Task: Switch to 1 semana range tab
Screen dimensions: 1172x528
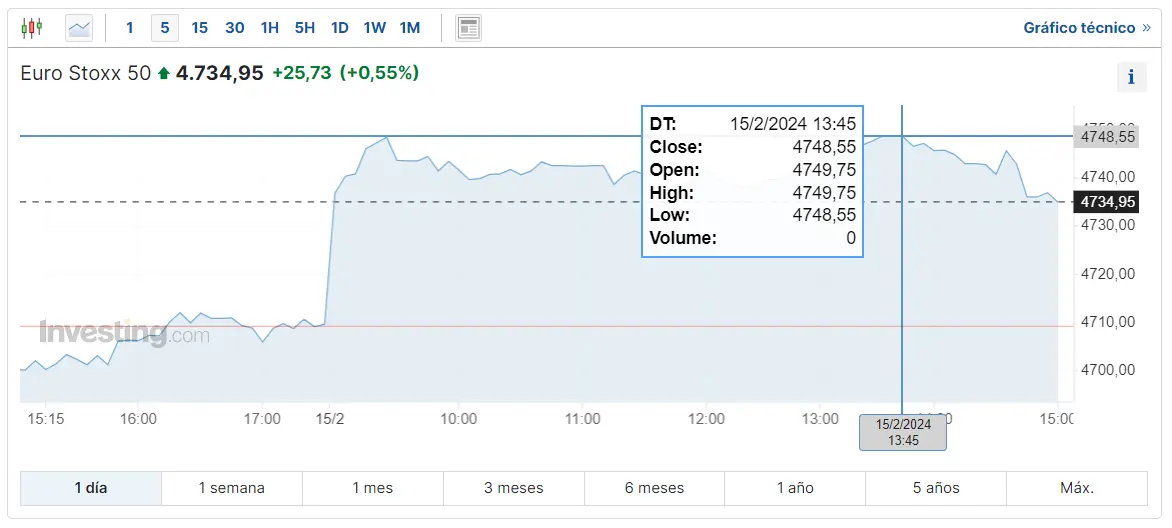Action: (232, 488)
